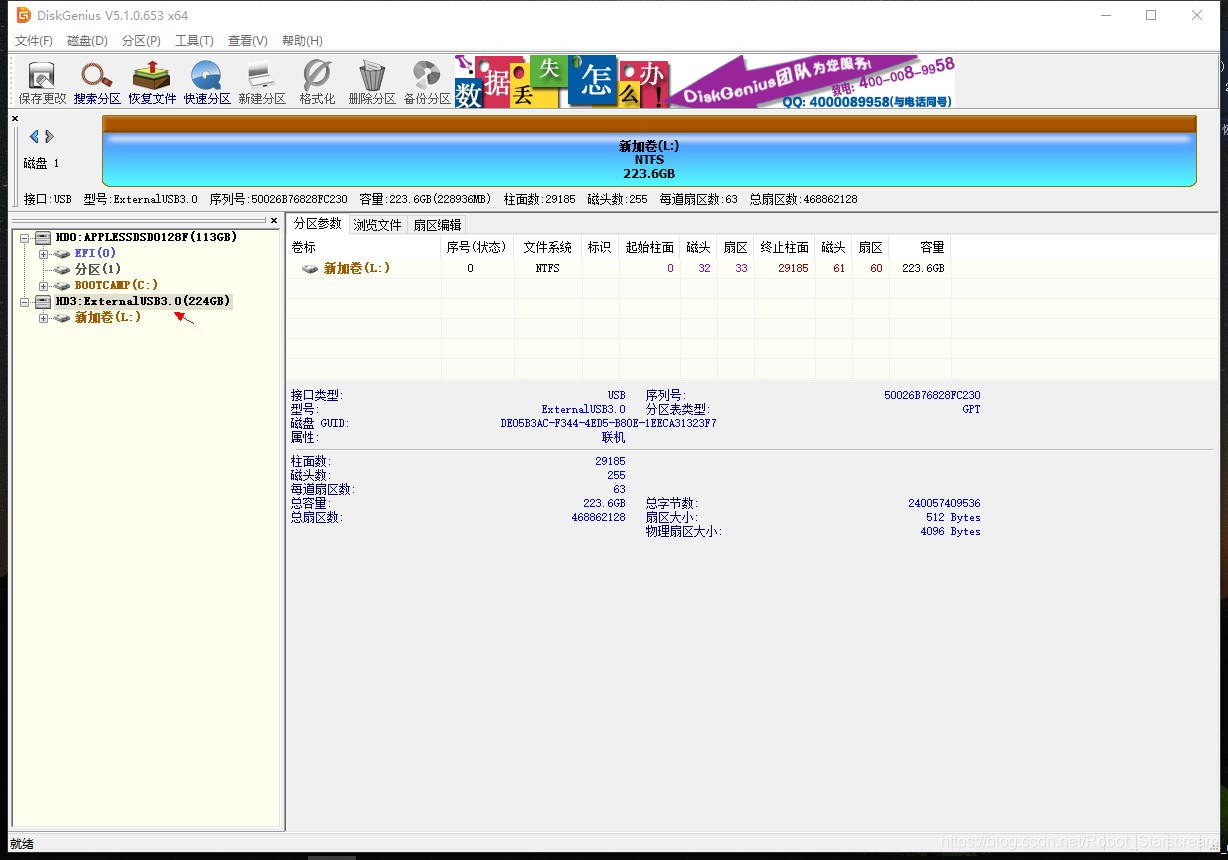Image resolution: width=1228 pixels, height=860 pixels.
Task: Collapse the HD3 ExternalUSB3.0 disk node
Action: pos(24,301)
